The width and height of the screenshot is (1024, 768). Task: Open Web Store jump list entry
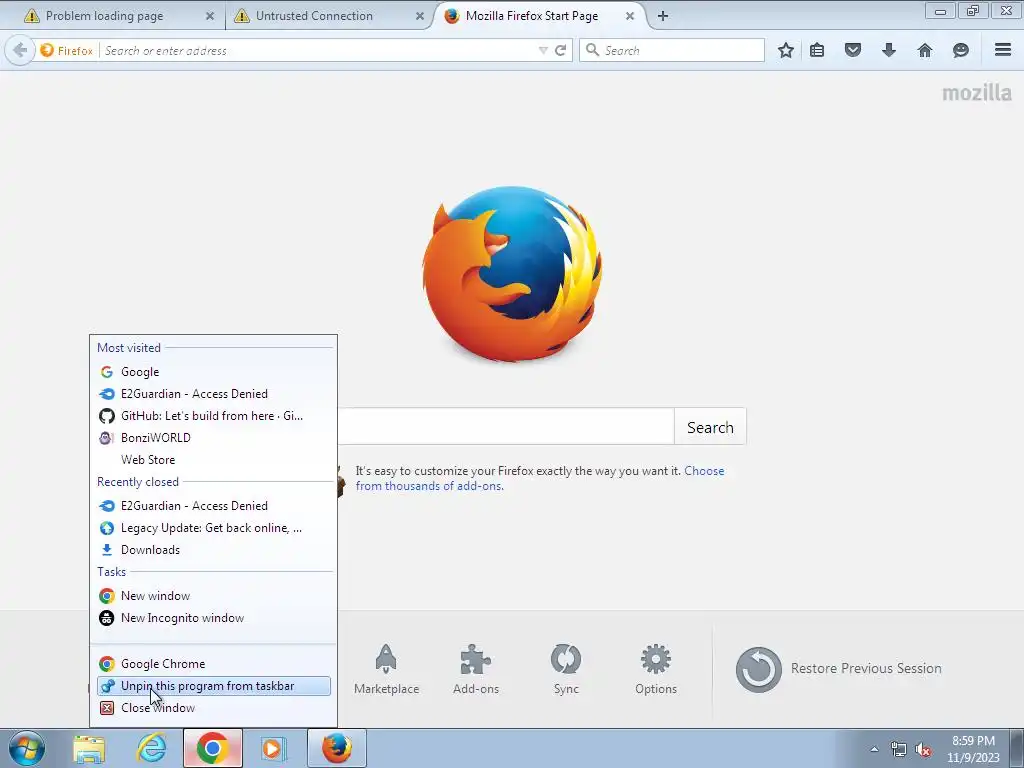[x=214, y=460]
